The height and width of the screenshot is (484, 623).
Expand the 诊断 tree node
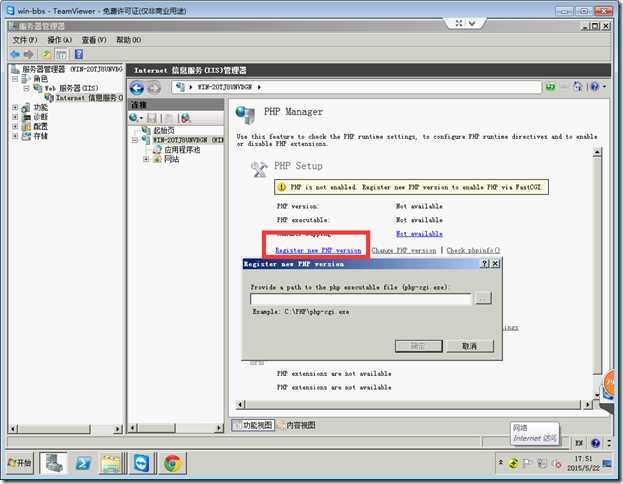pyautogui.click(x=15, y=117)
